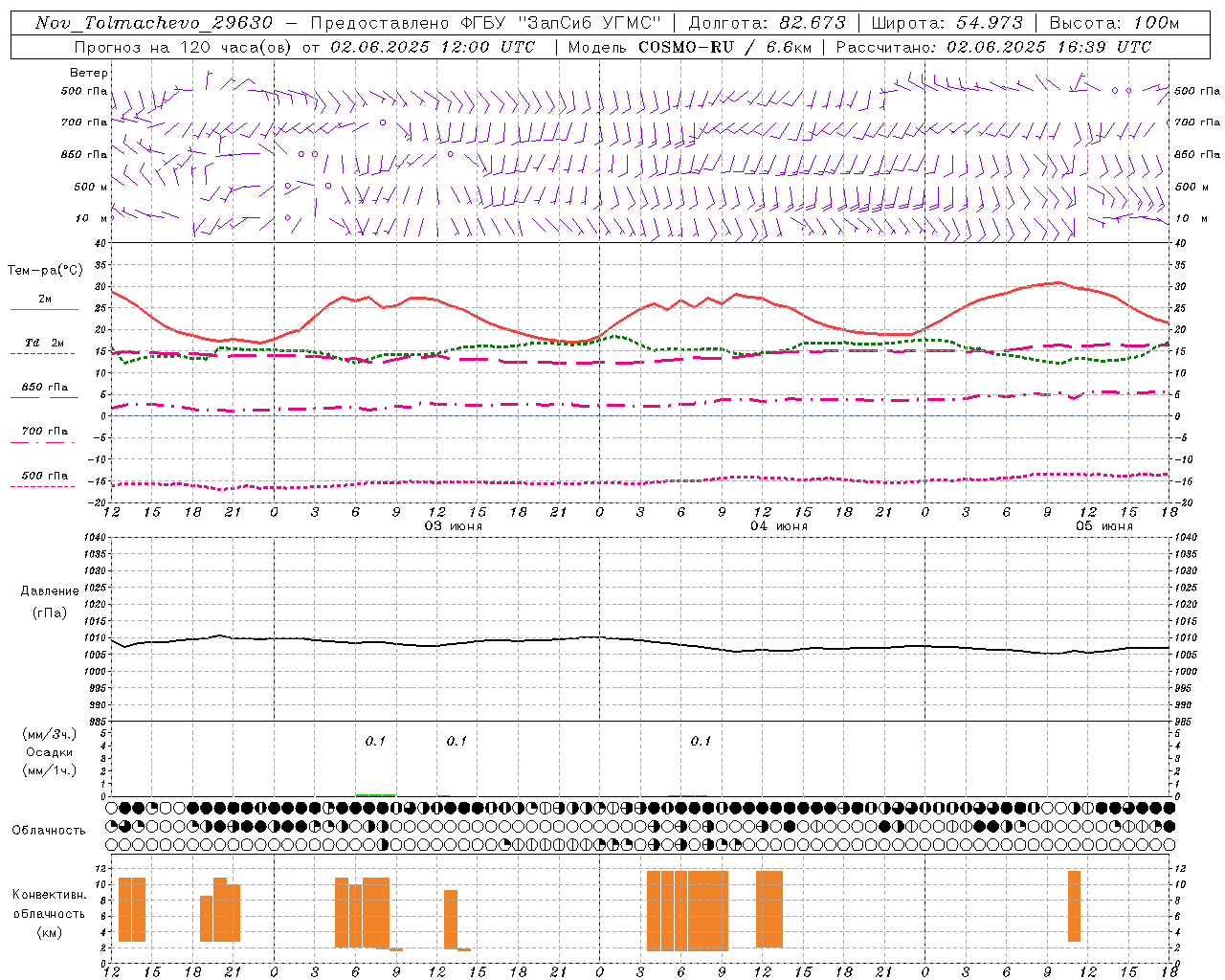Select the Осадки panel label
The height and width of the screenshot is (980, 1225).
(x=50, y=752)
